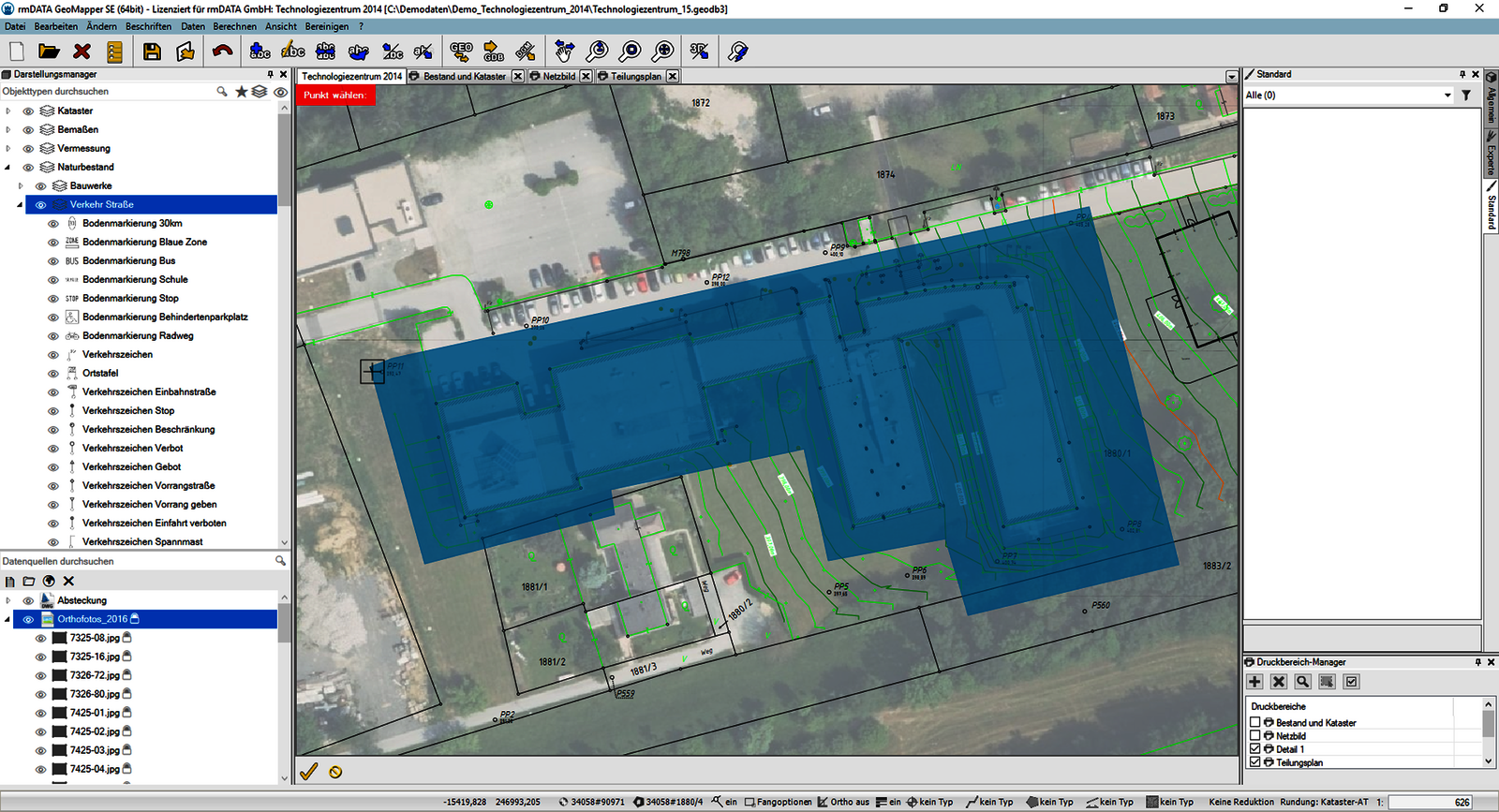
Task: Click the Ortho aus status bar button
Action: point(843,802)
